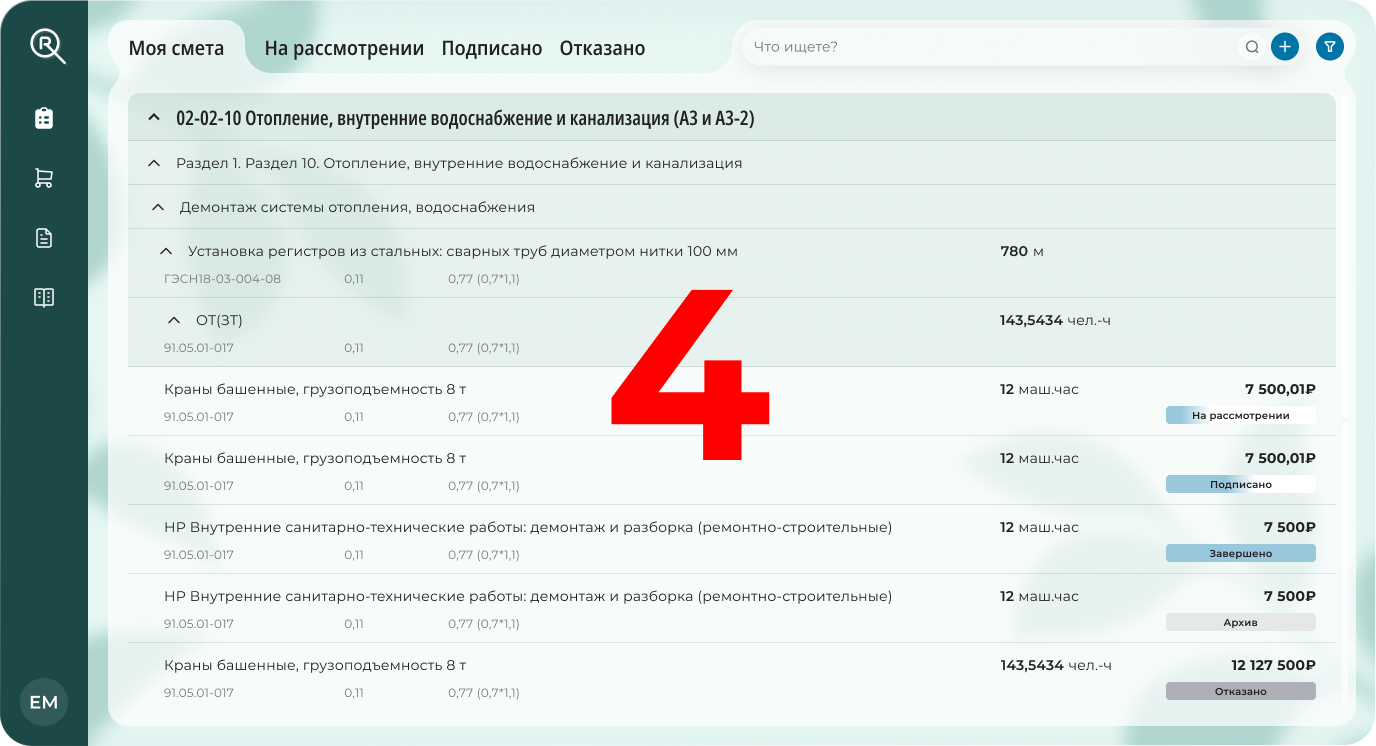Image resolution: width=1376 pixels, height=746 pixels.
Task: Collapse the Установка регистров row
Action: 165,251
